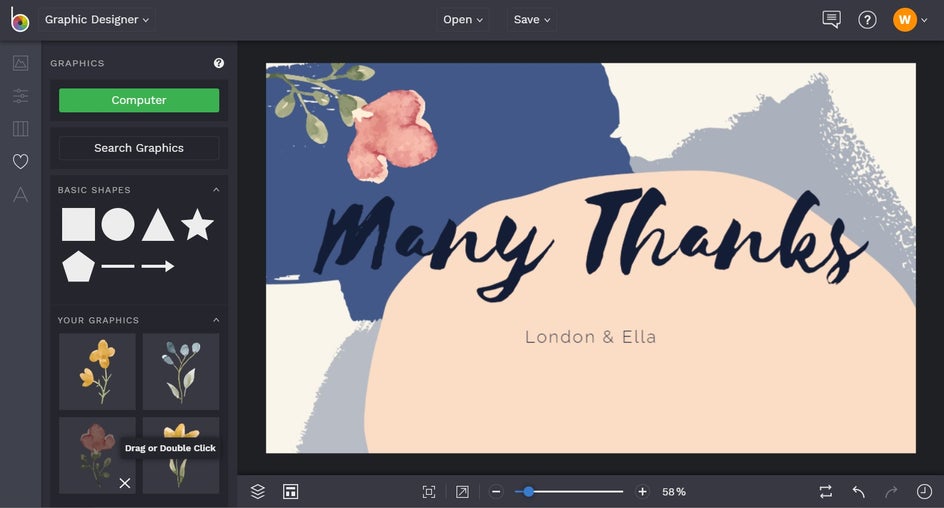The height and width of the screenshot is (508, 944).
Task: Open the user account W menu
Action: [x=910, y=20]
